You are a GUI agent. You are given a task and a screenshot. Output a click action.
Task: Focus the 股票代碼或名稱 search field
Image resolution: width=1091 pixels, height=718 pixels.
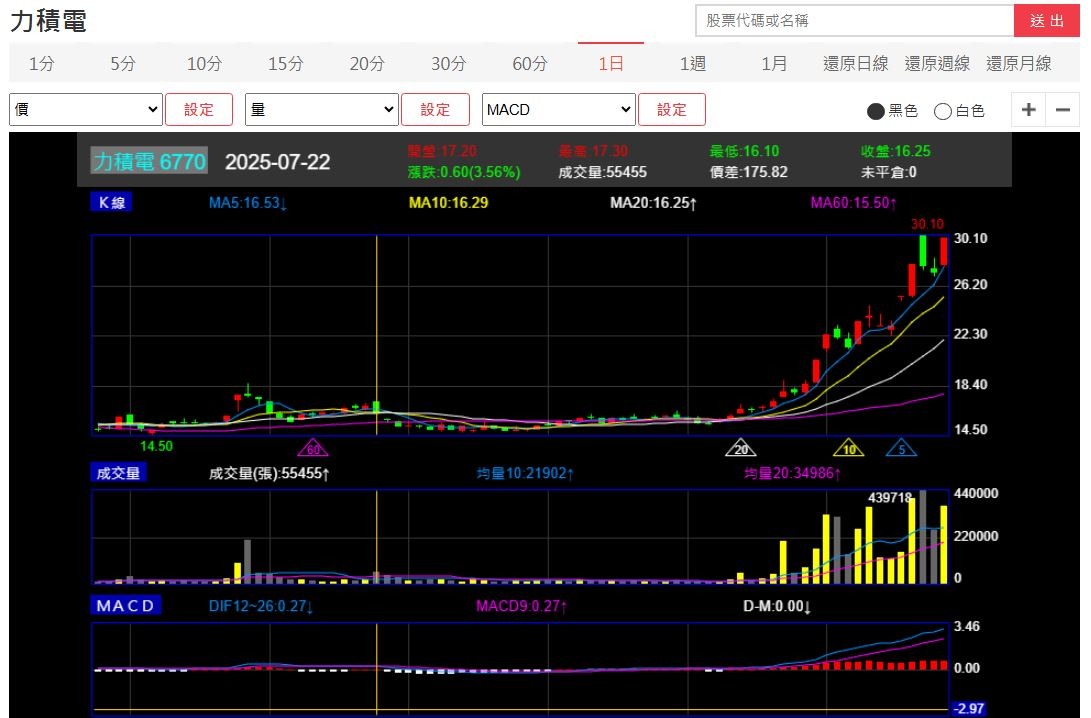tap(854, 21)
